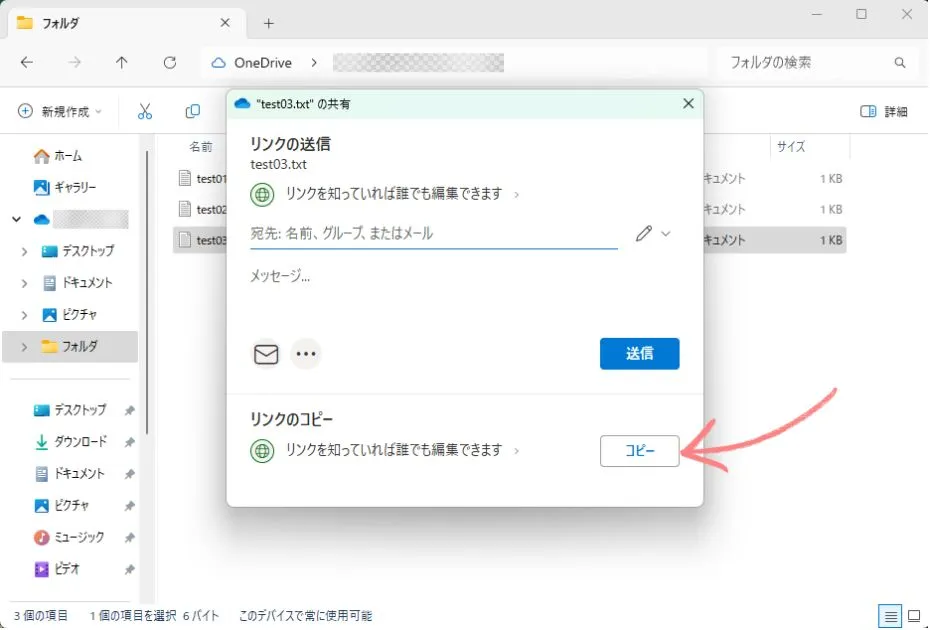930x630 pixels.
Task: Select the test01 file row
Action: (x=200, y=178)
